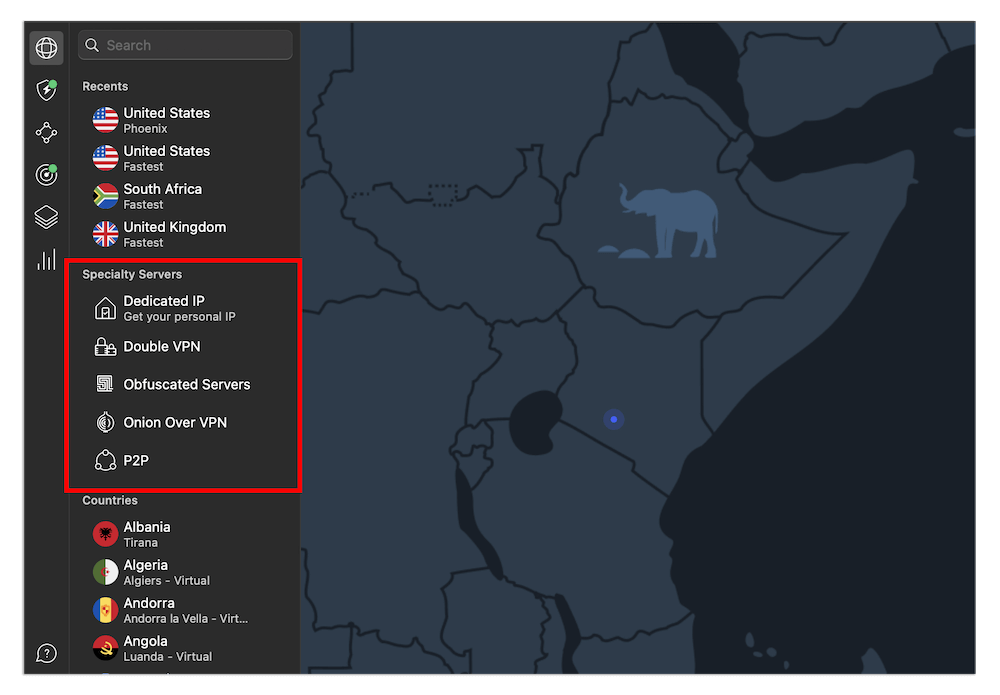Viewport: 1000px width, 695px height.
Task: Open the statistics bars icon
Action: (x=46, y=260)
